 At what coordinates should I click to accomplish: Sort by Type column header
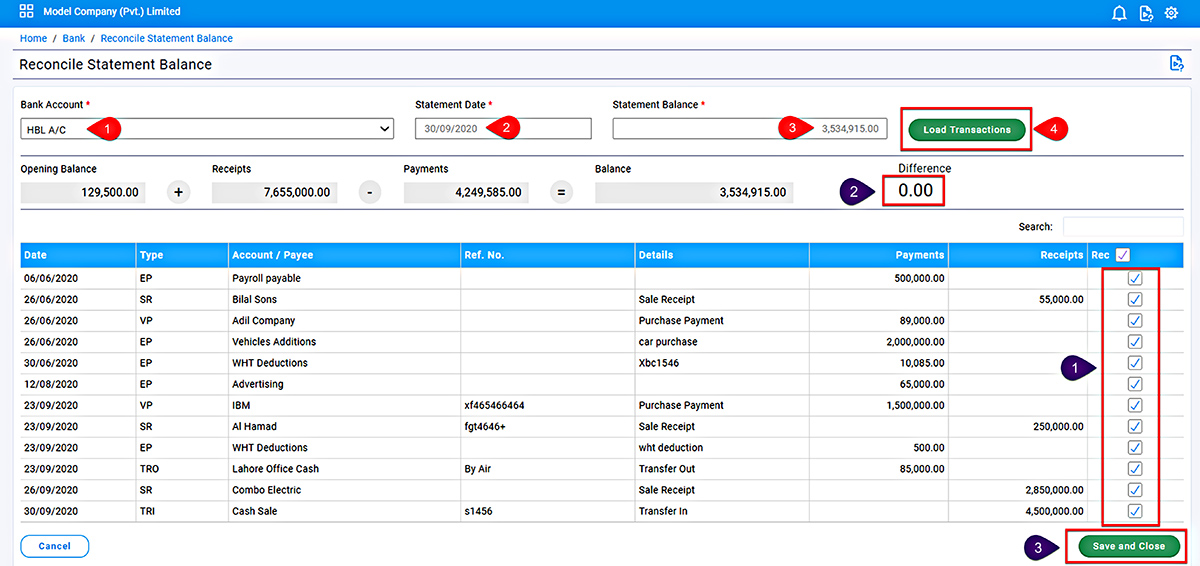click(182, 255)
